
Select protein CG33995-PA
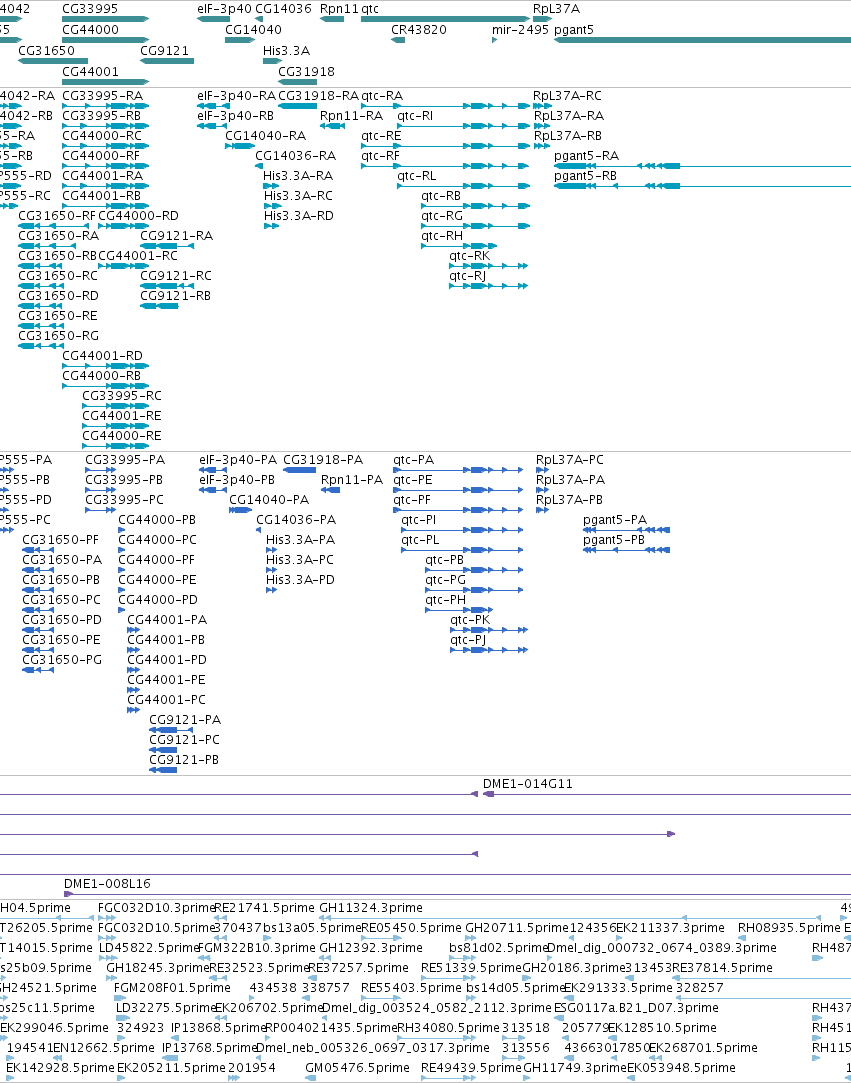coord(125,459)
